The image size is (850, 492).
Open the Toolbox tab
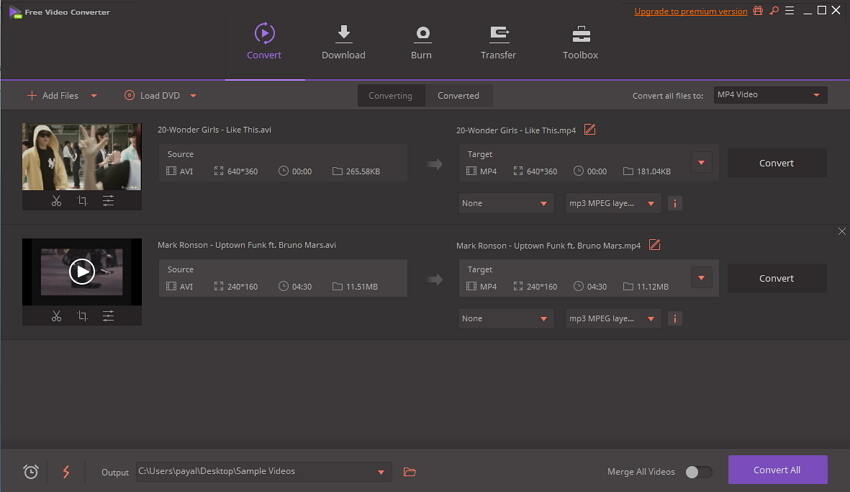pos(580,43)
